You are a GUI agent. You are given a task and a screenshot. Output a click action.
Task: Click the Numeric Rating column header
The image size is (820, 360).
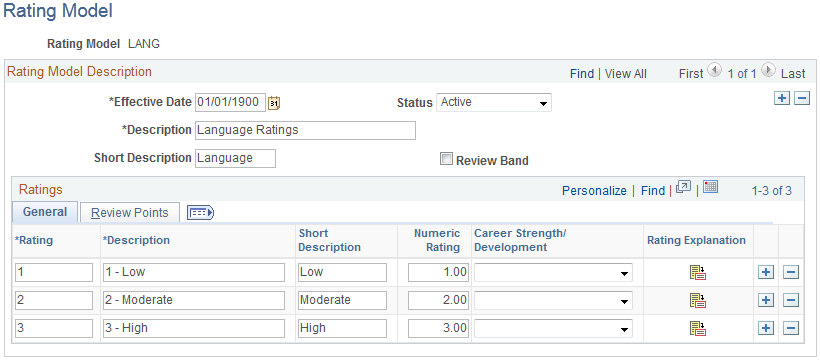(x=437, y=240)
